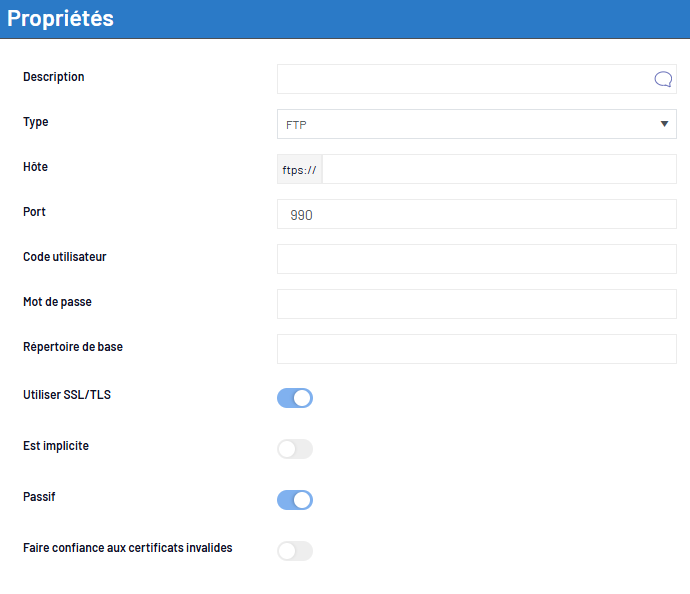
Task: Click inside the Hôte input field
Action: coord(499,169)
